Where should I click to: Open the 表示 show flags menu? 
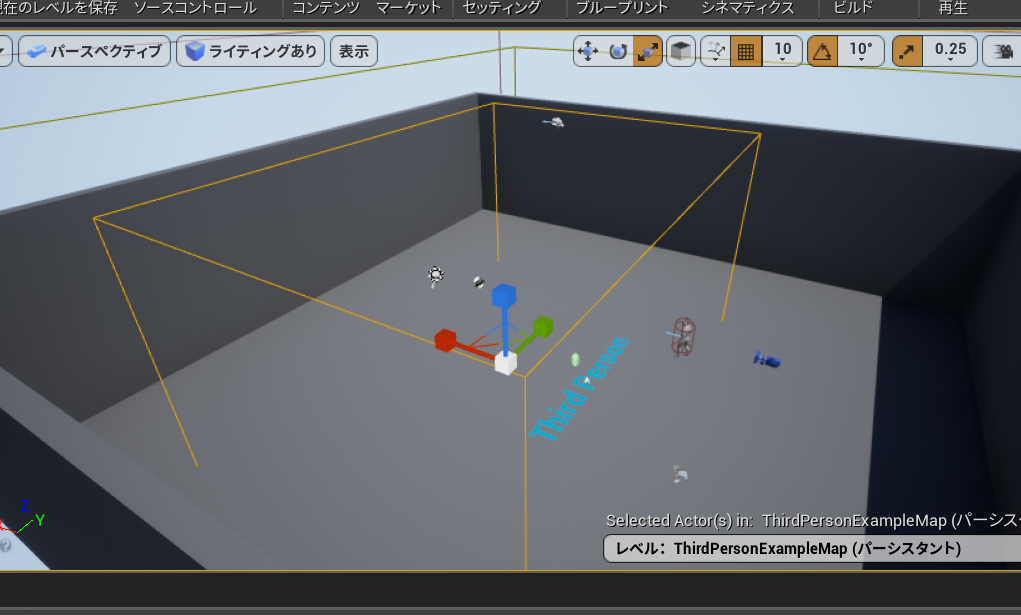point(354,51)
